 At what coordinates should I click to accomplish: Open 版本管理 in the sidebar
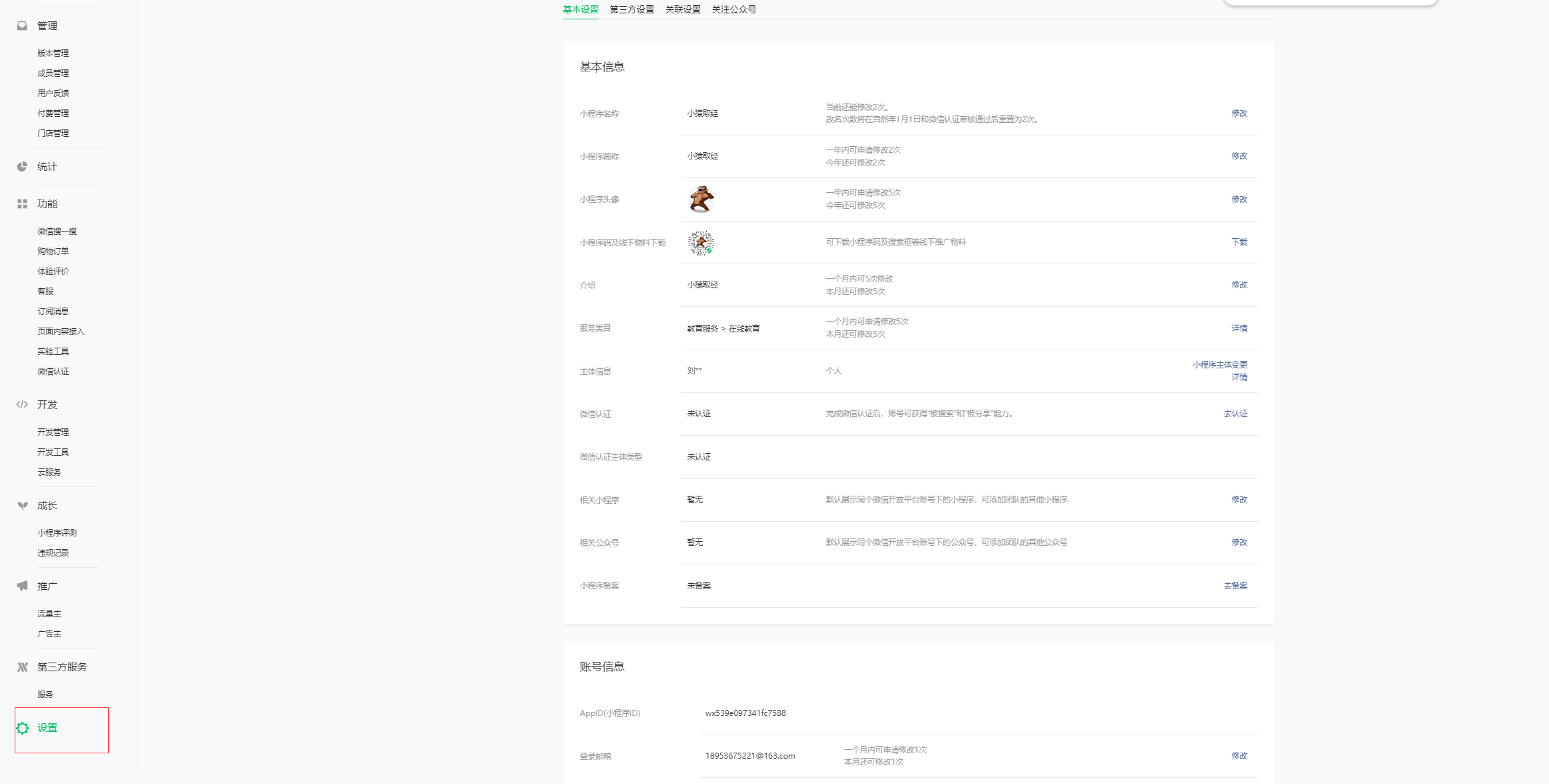point(53,53)
